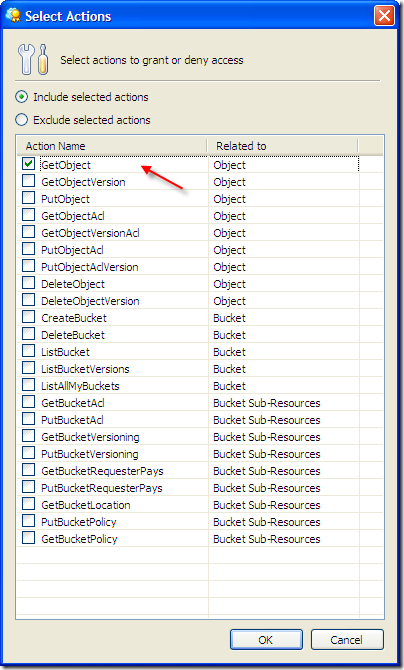Enable the ListBucket checkbox
The image size is (404, 670).
coord(29,351)
